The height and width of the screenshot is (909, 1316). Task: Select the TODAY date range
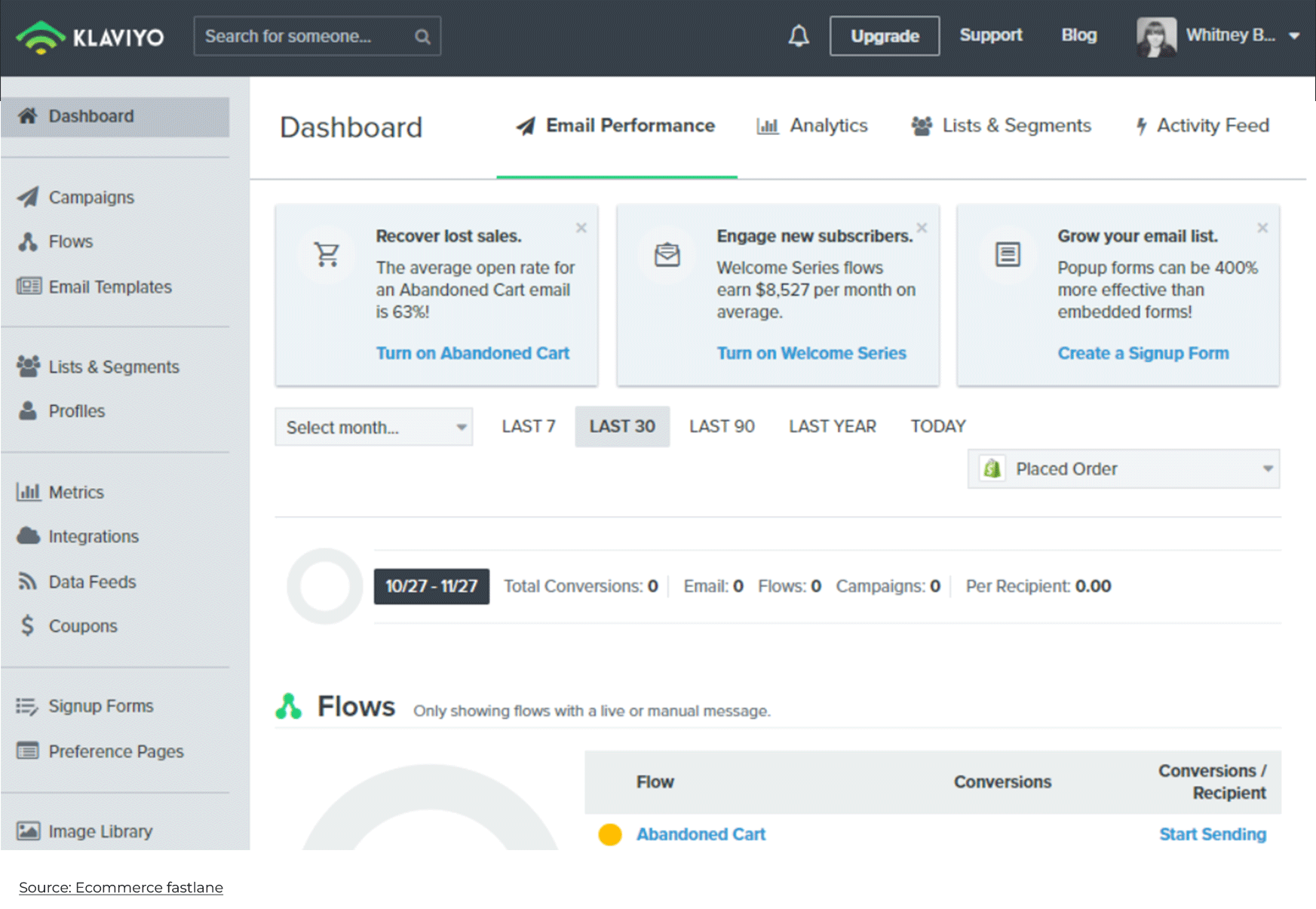coord(938,426)
